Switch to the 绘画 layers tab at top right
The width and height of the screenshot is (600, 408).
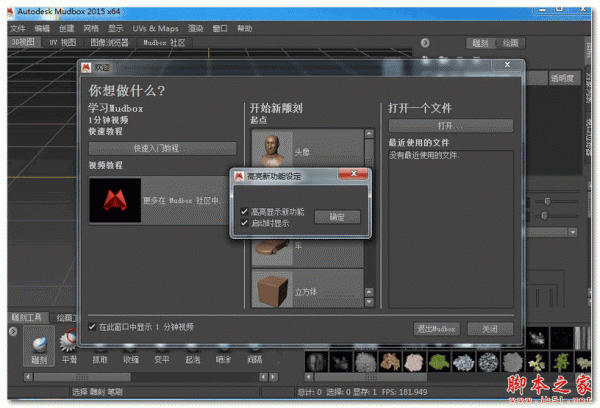pos(510,43)
